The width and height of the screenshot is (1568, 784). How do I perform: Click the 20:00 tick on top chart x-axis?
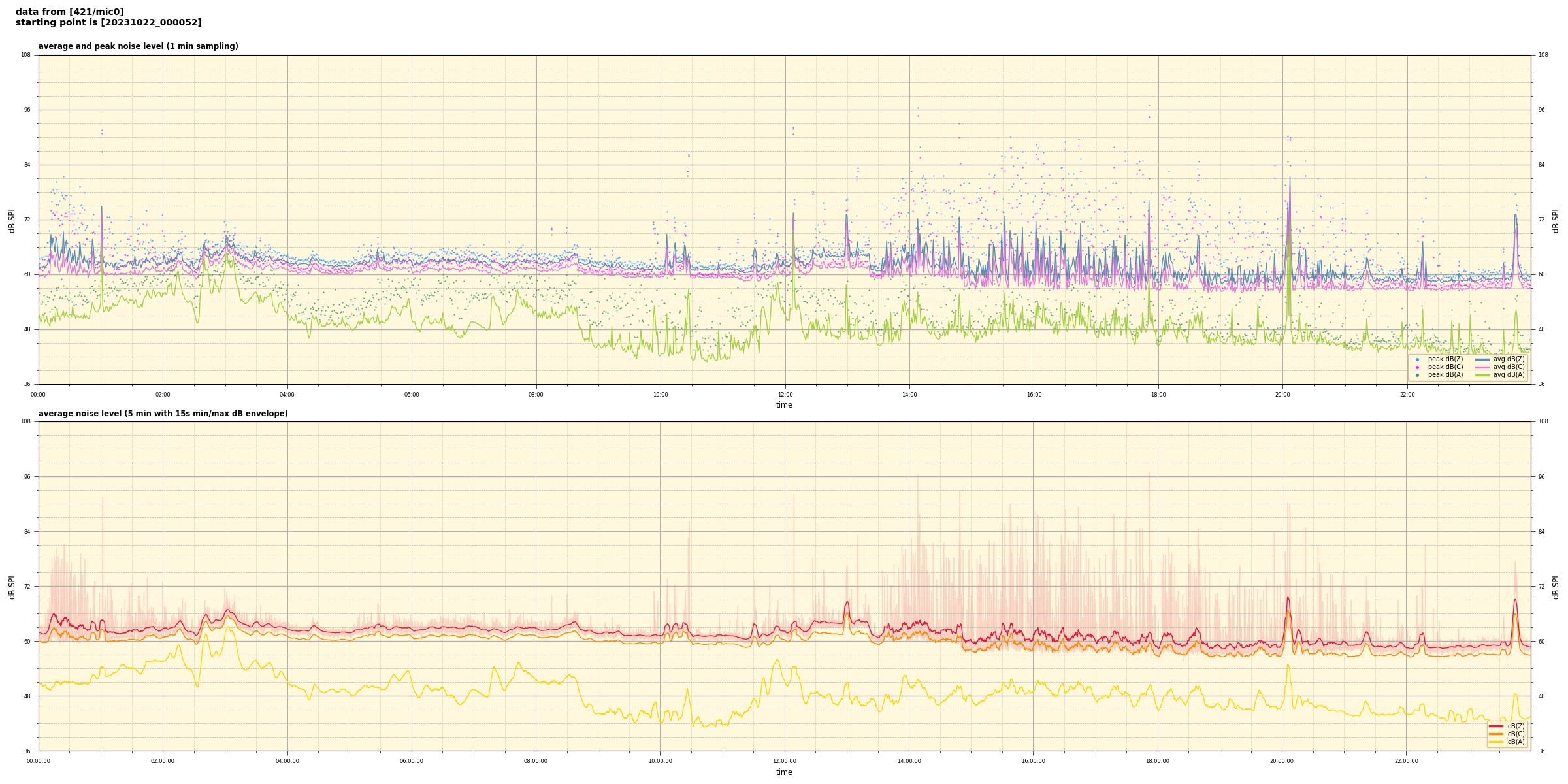pos(1282,395)
